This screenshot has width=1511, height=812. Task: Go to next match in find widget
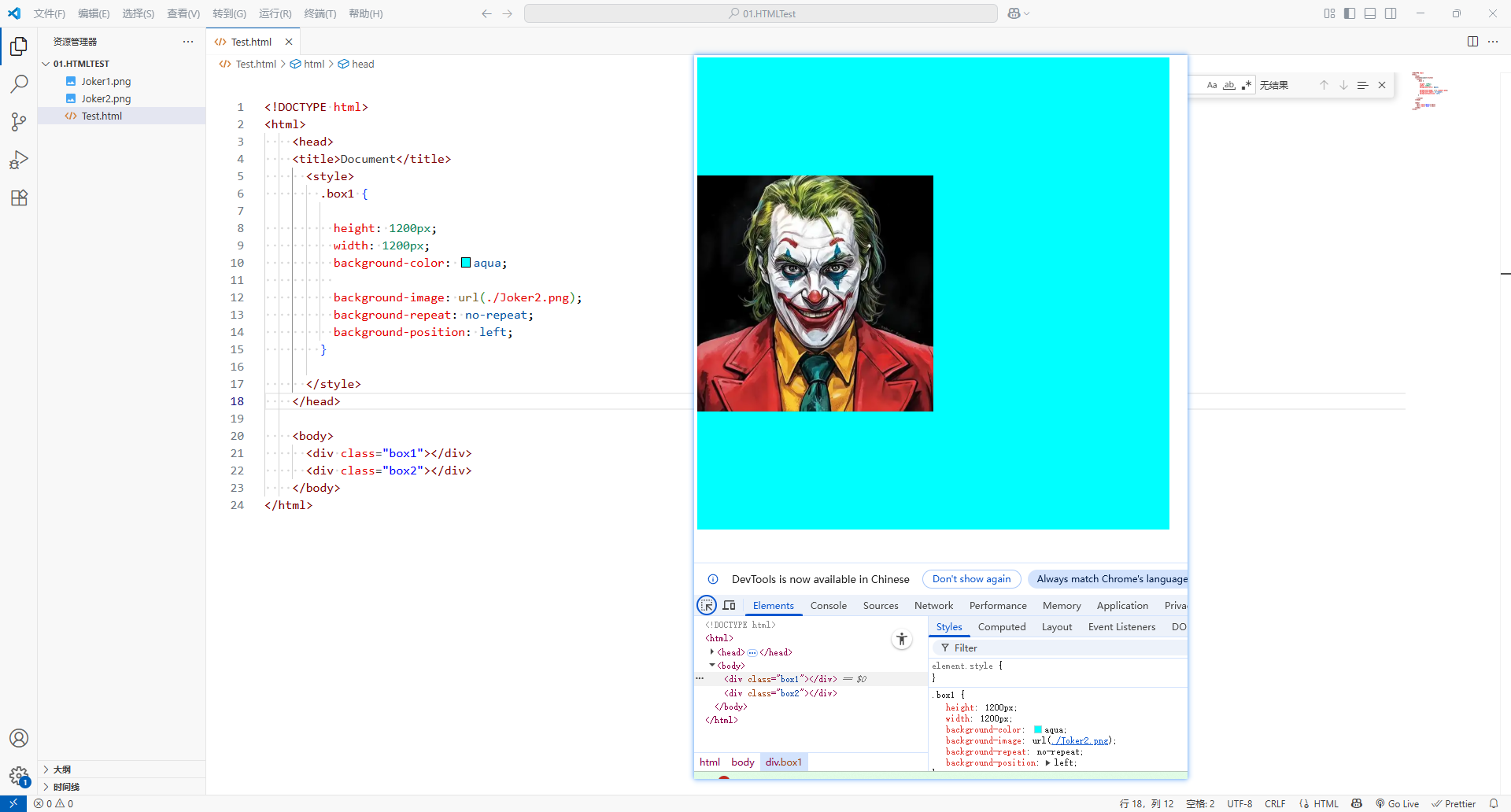click(x=1343, y=85)
